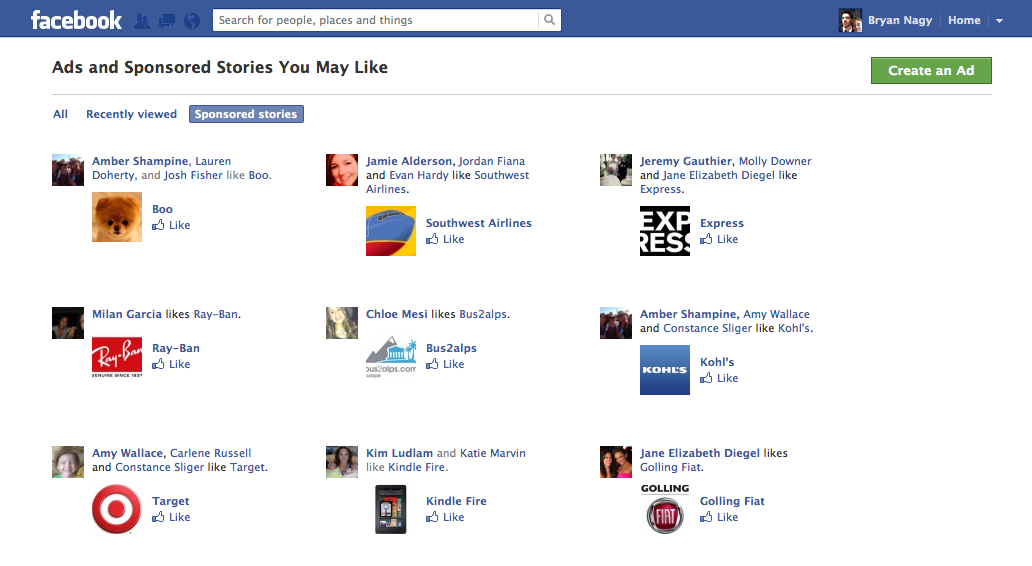Click the search magnifier icon
1032x566 pixels.
click(549, 20)
